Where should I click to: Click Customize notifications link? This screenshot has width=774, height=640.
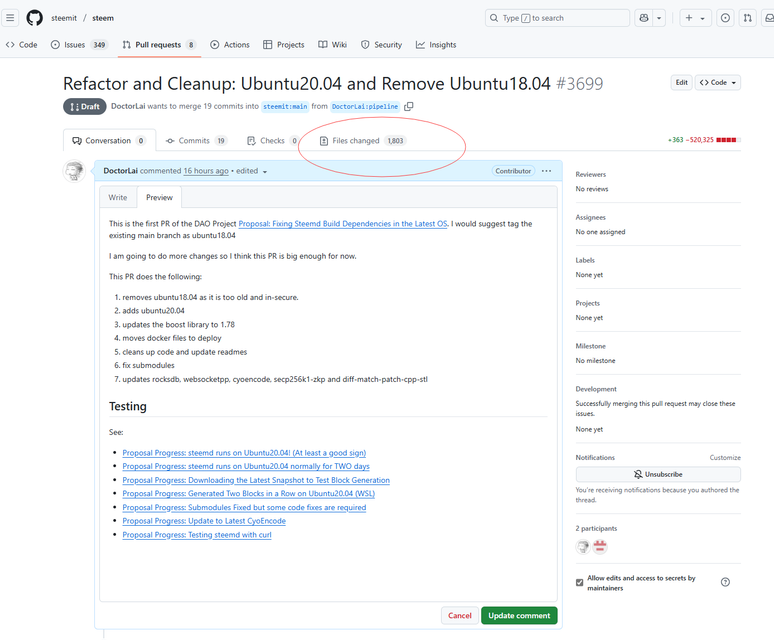point(725,457)
